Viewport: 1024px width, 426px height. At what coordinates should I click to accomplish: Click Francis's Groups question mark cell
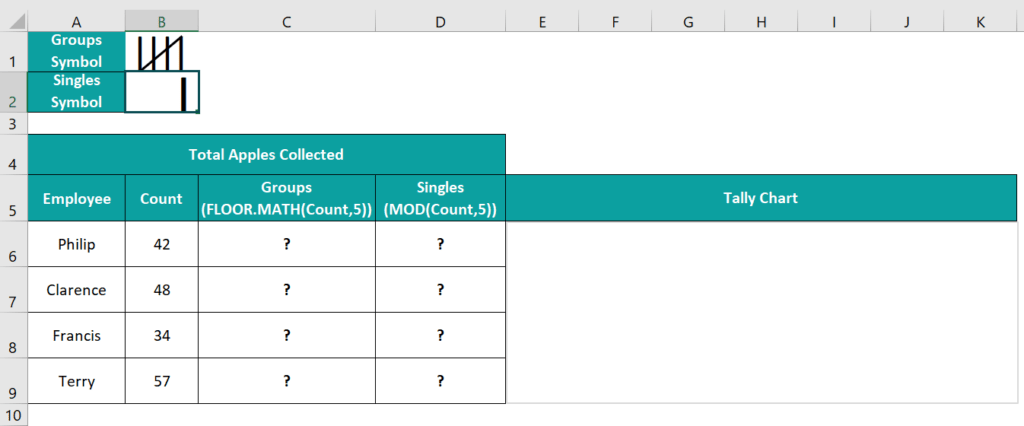[x=287, y=335]
